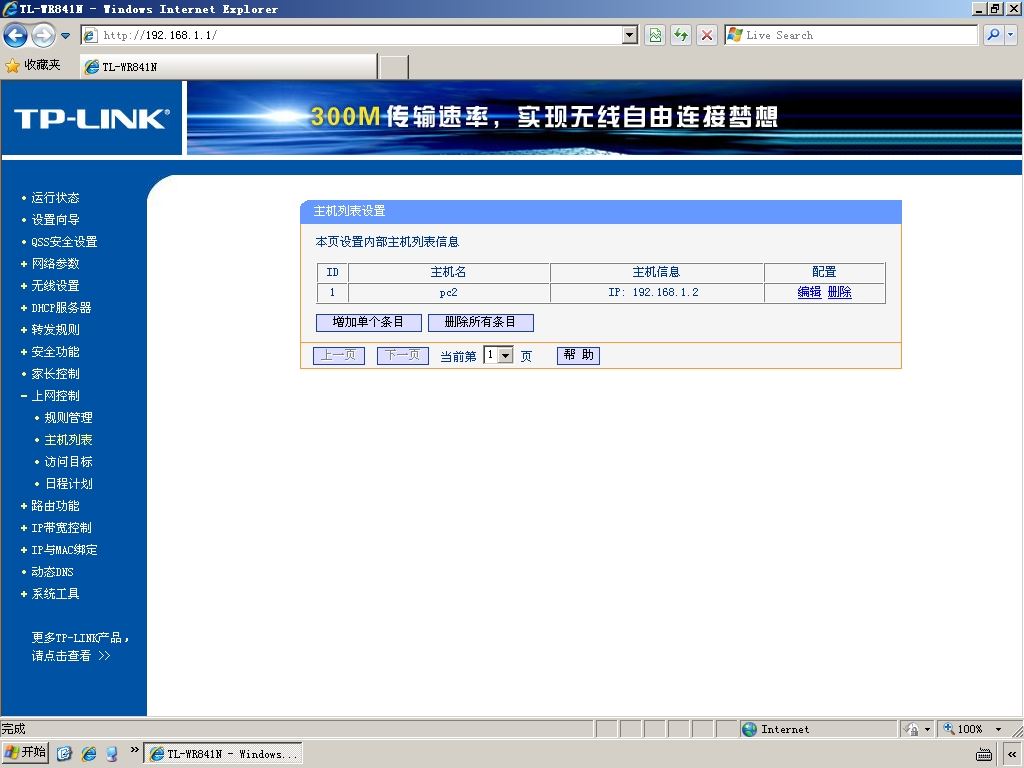Open 设置向导 in the sidebar

pyautogui.click(x=55, y=220)
